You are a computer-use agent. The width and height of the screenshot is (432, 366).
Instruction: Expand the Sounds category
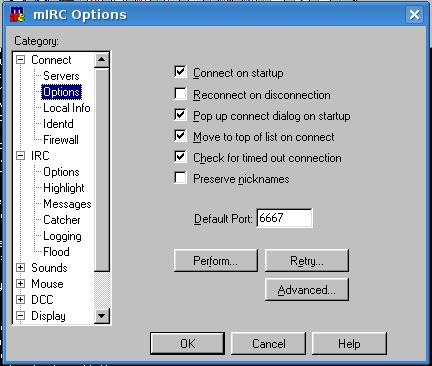click(21, 268)
